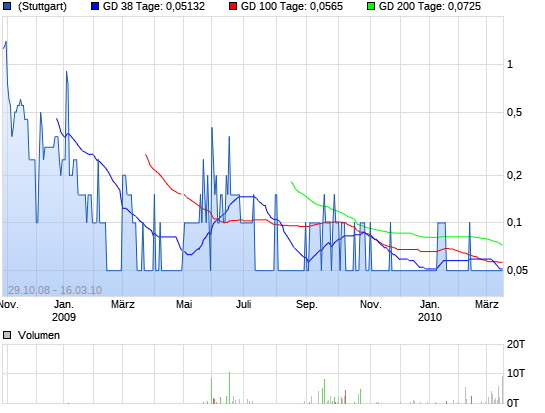The height and width of the screenshot is (413, 545).
Task: Click price axis value '0,05'
Action: point(517,270)
